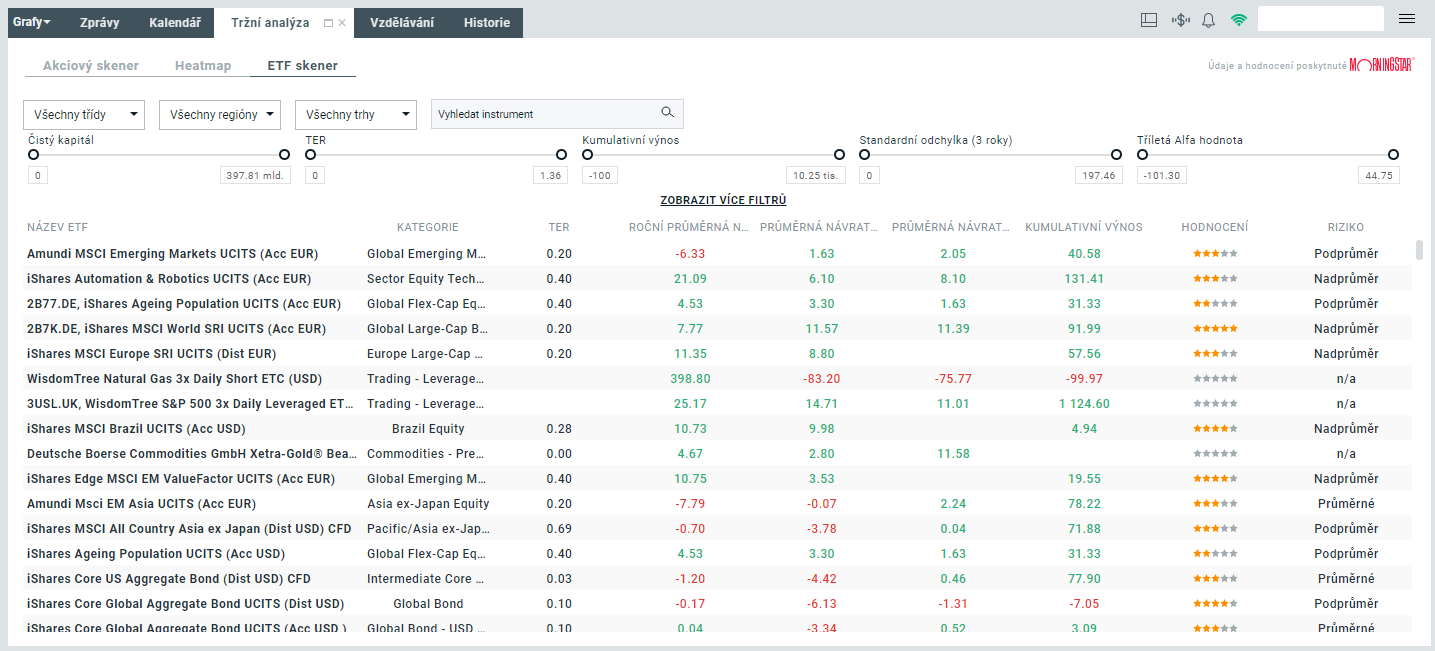Switch to the Akciový skener tab
The image size is (1435, 651).
[90, 66]
